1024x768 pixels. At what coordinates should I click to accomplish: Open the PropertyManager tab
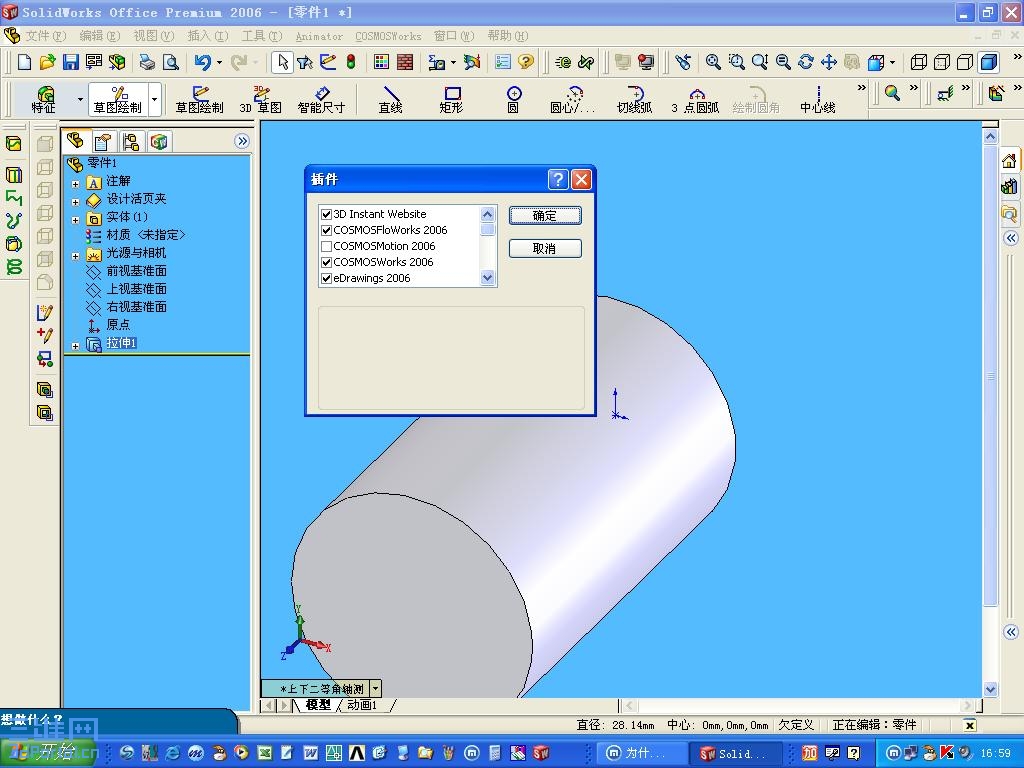103,141
